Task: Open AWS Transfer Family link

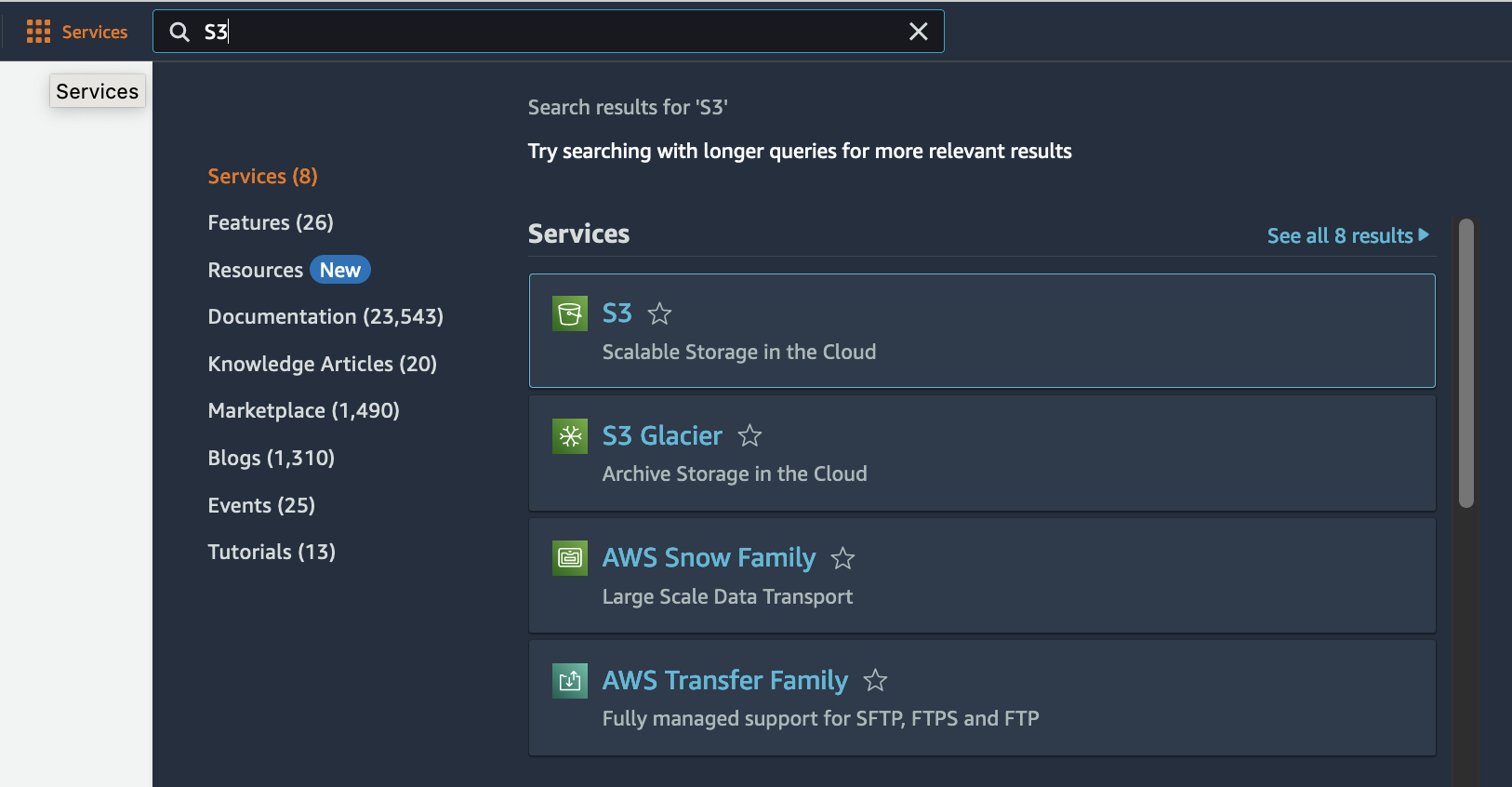Action: [725, 680]
